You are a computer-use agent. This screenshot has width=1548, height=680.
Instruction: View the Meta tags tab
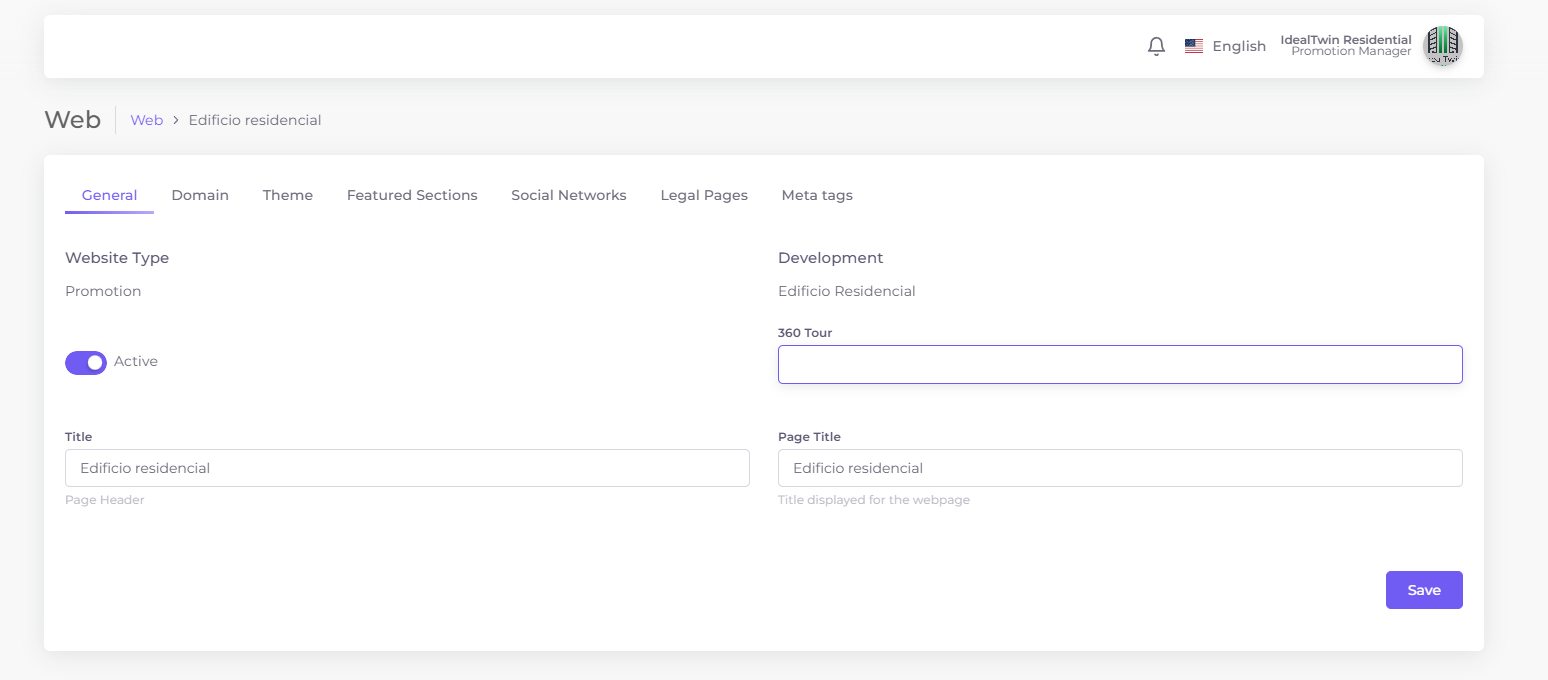[x=817, y=195]
